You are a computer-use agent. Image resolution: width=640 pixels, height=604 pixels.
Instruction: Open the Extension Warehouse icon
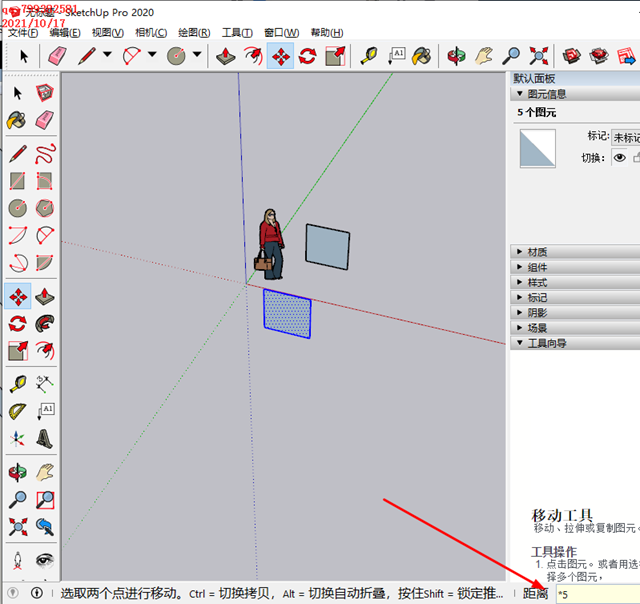pos(599,56)
